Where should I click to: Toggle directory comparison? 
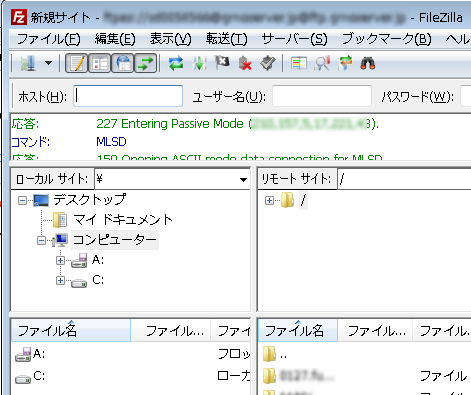[322, 63]
